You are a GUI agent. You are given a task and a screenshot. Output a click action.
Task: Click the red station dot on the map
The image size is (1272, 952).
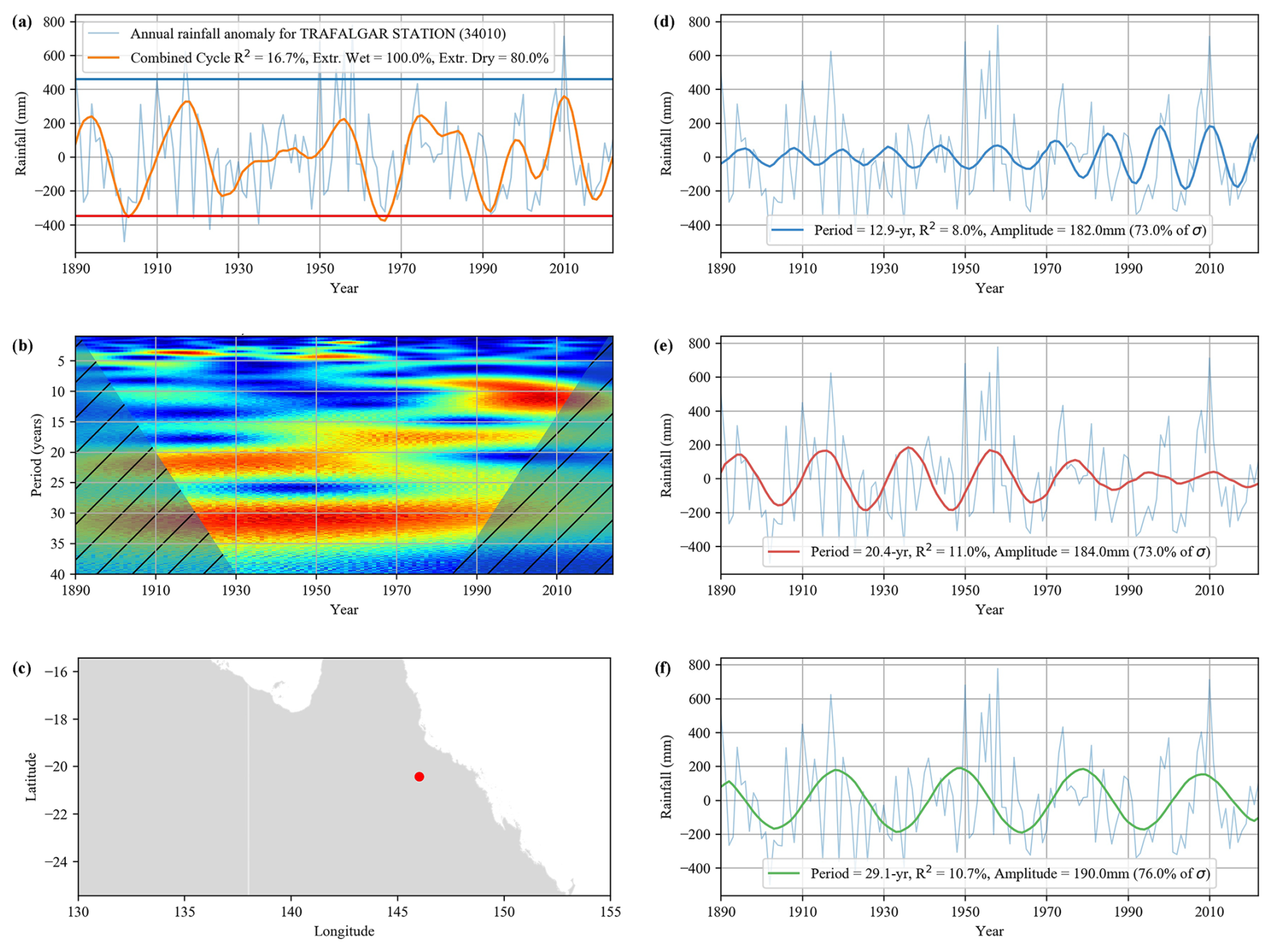point(419,777)
